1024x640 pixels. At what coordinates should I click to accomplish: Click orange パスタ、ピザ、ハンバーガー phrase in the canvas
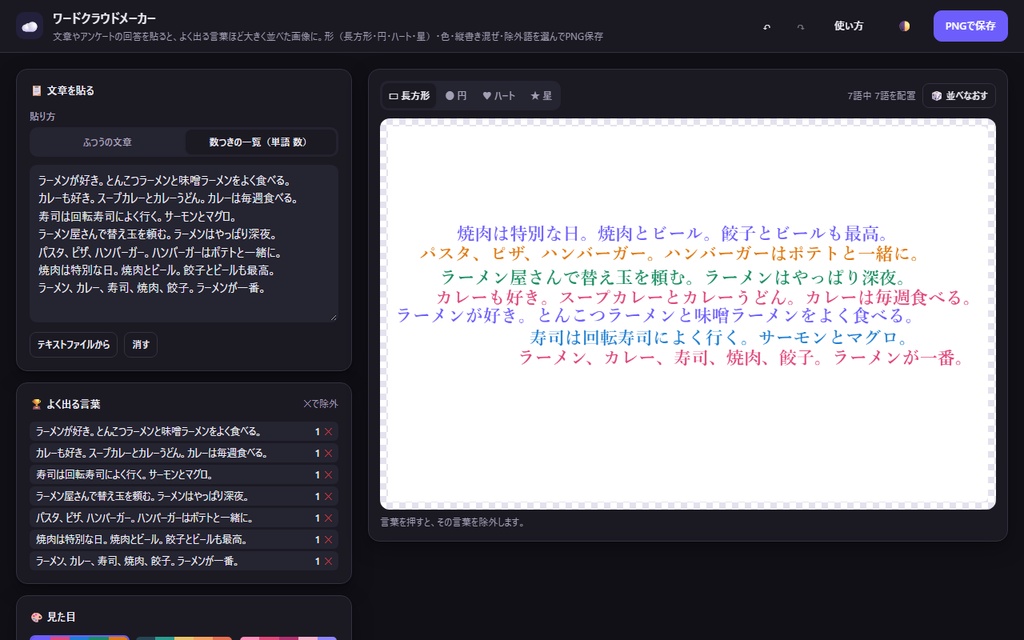coord(670,253)
